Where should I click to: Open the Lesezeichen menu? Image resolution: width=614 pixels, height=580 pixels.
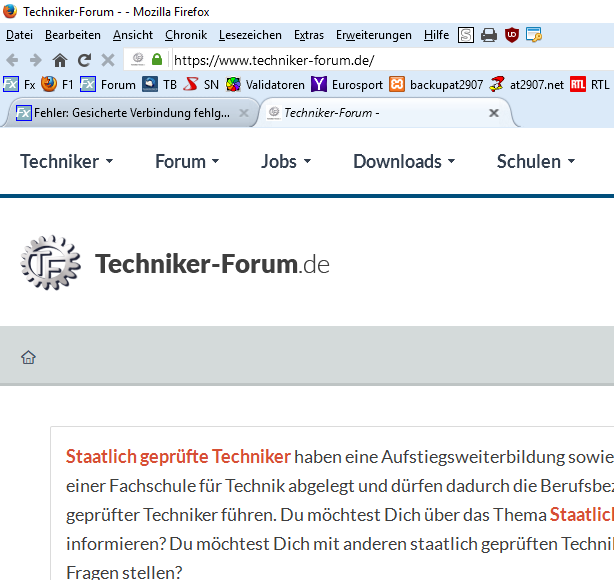250,35
